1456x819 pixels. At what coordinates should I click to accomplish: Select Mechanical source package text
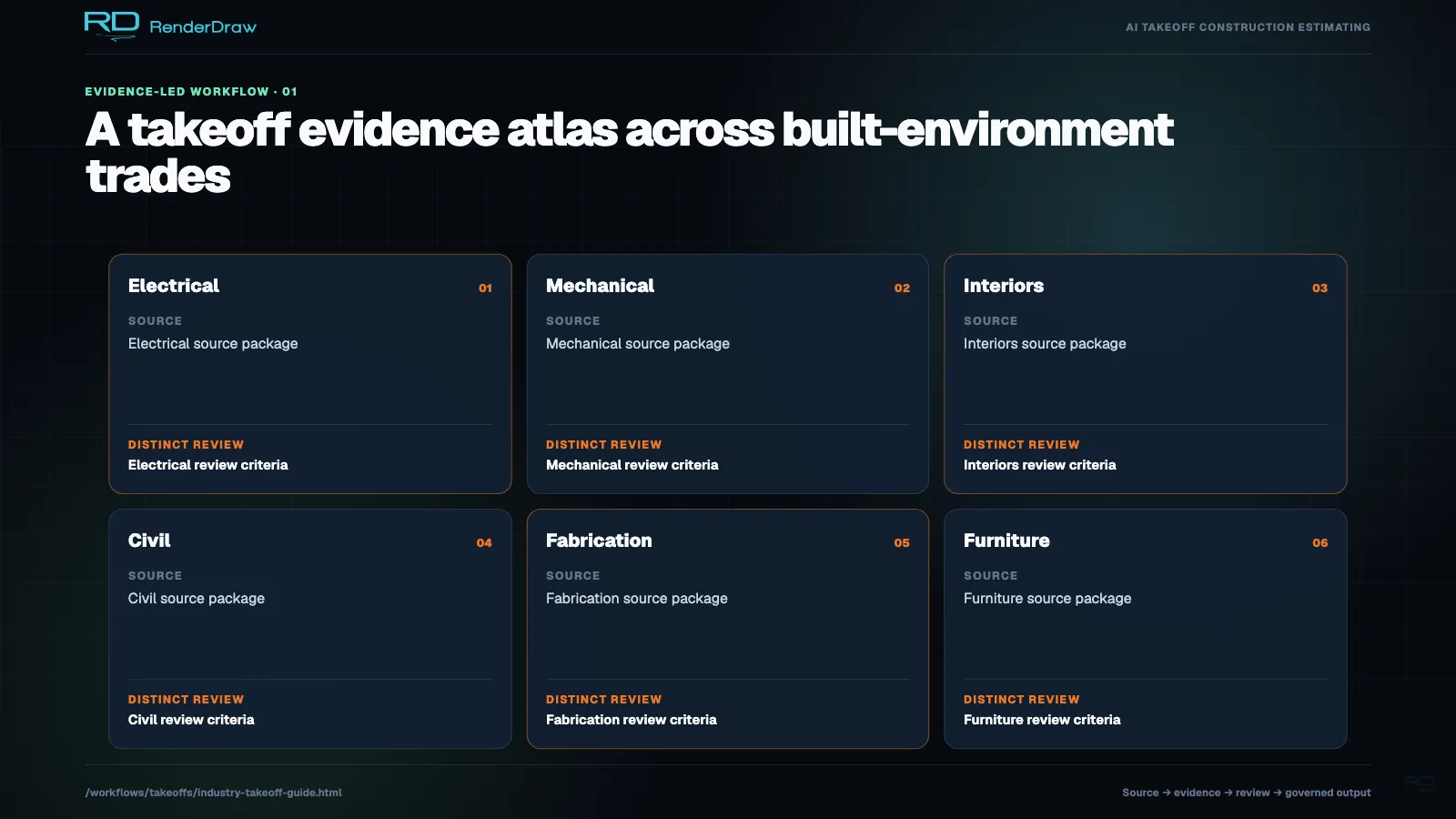638,344
